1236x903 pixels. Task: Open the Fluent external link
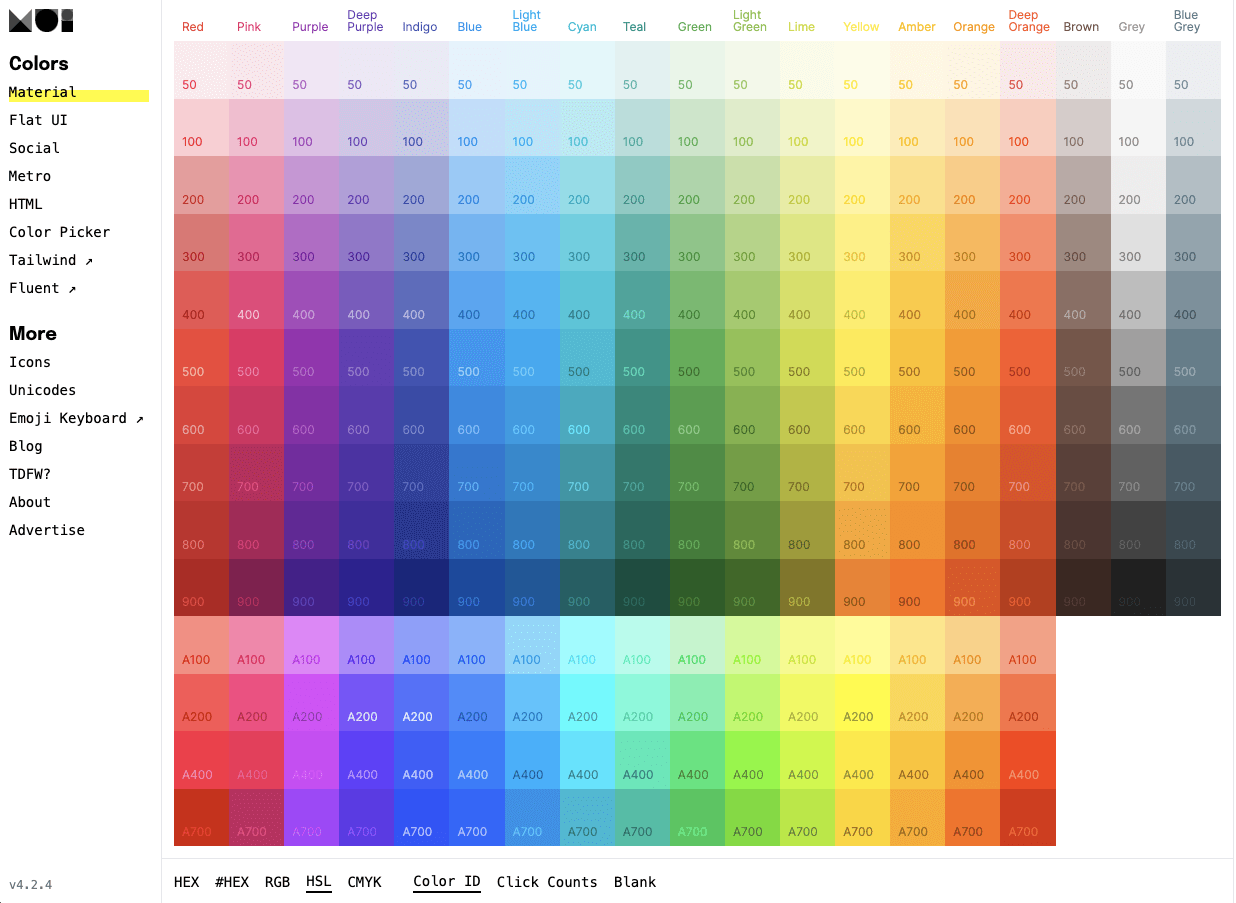(x=43, y=288)
